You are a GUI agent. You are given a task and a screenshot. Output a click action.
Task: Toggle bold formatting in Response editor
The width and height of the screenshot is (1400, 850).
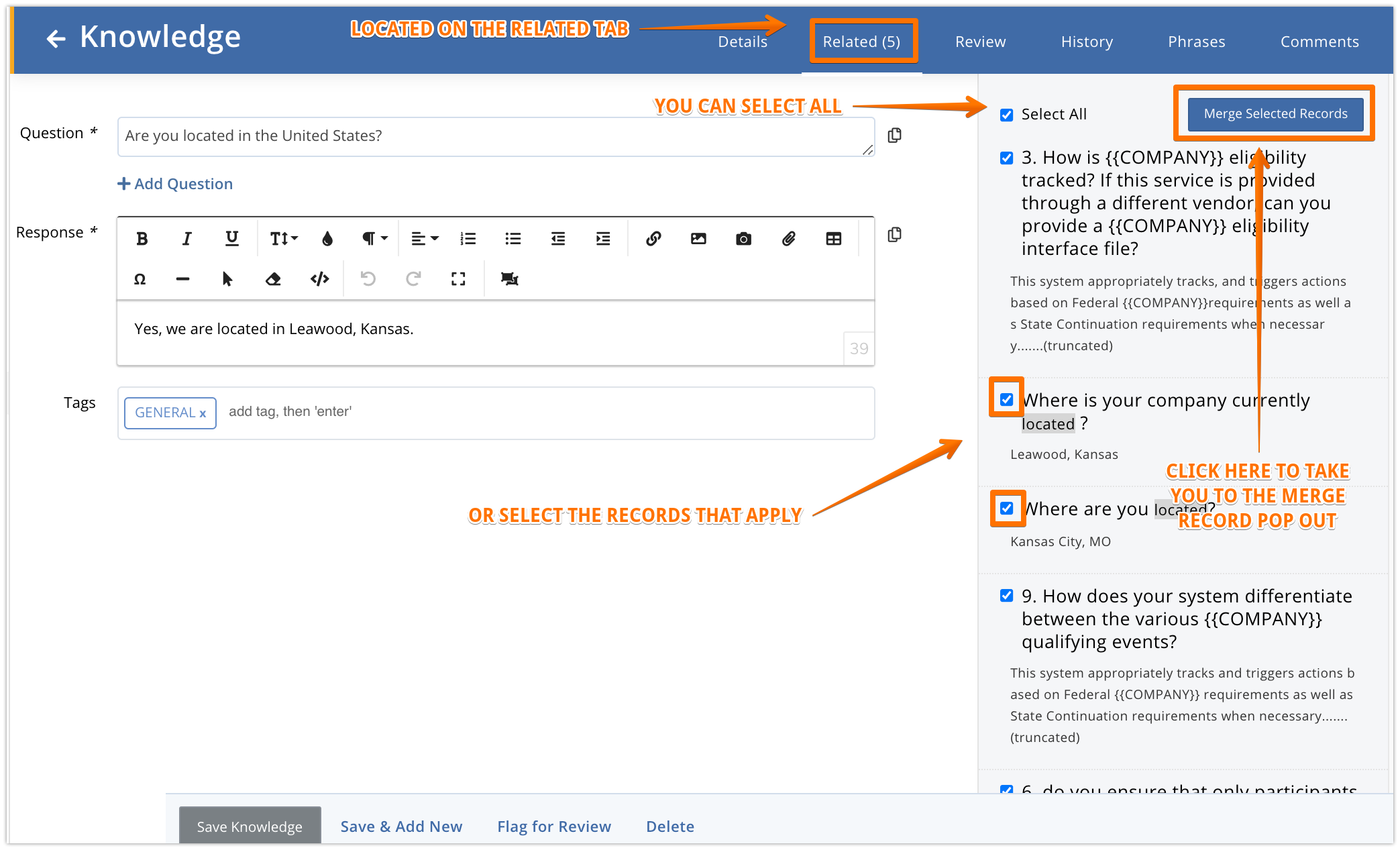142,239
